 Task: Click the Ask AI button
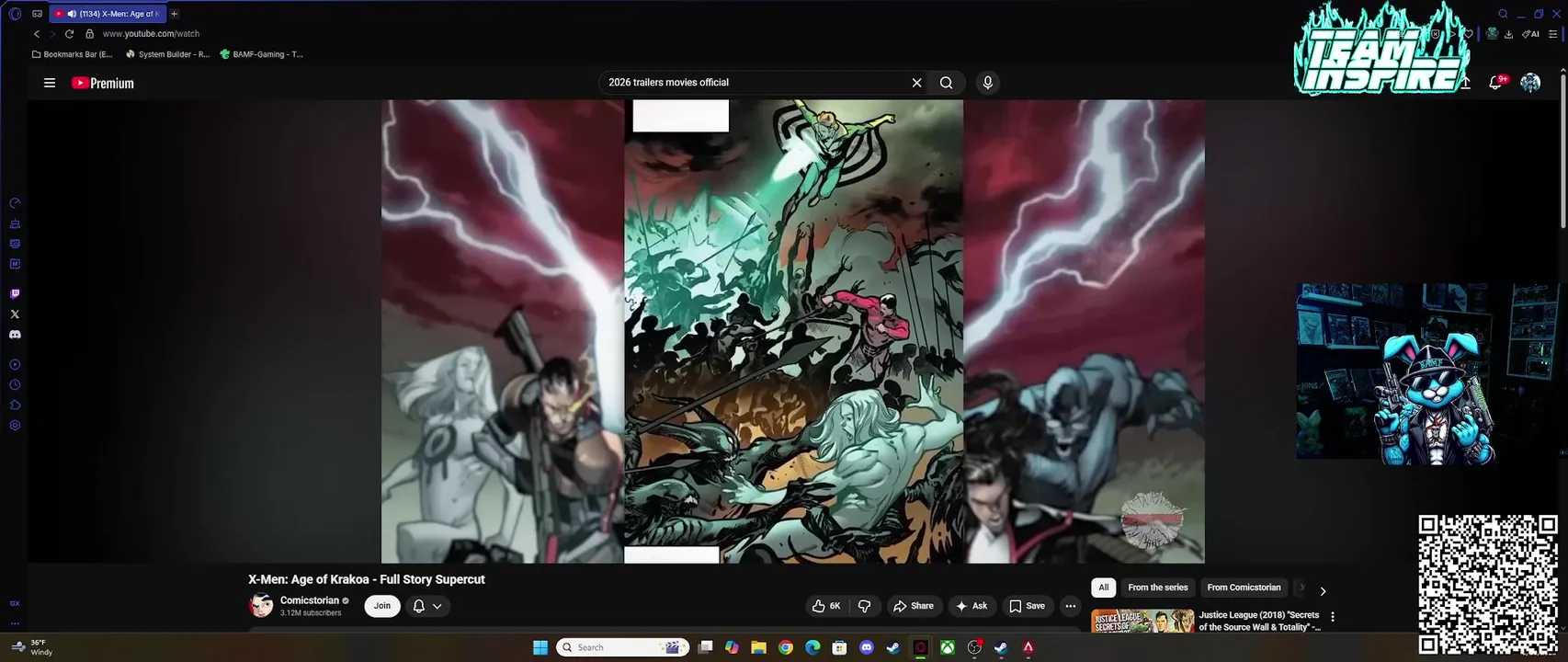pyautogui.click(x=971, y=606)
